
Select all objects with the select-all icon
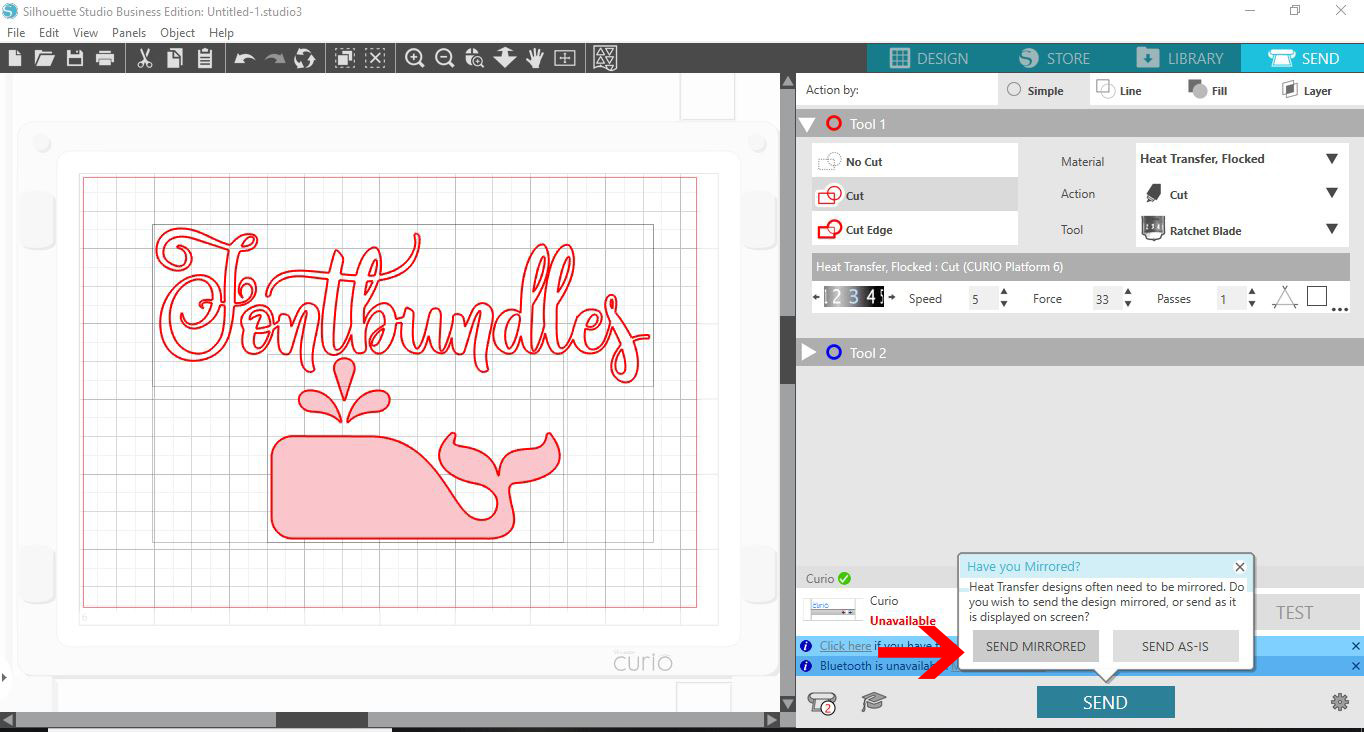point(345,58)
